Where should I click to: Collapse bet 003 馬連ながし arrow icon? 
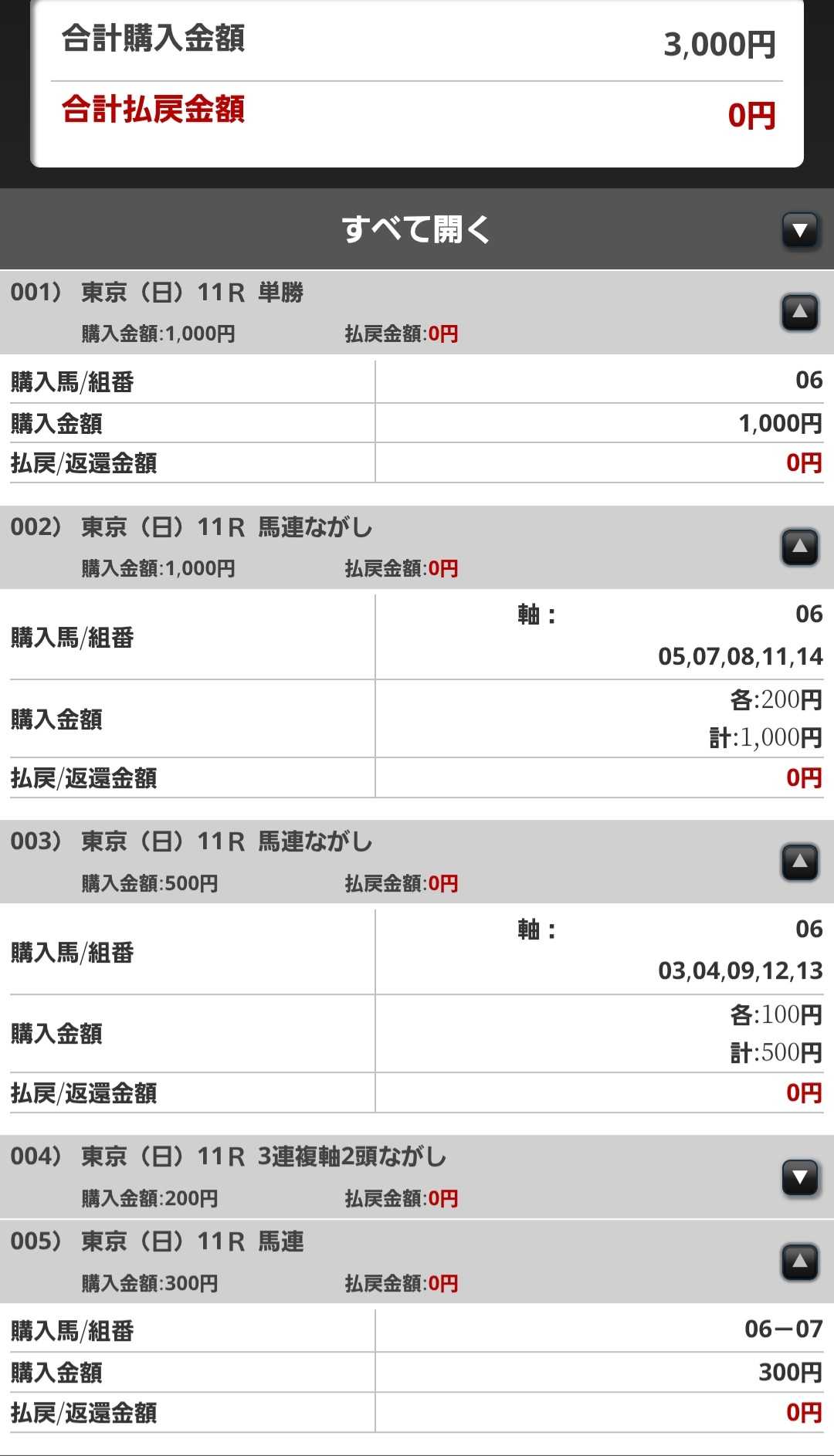(800, 862)
